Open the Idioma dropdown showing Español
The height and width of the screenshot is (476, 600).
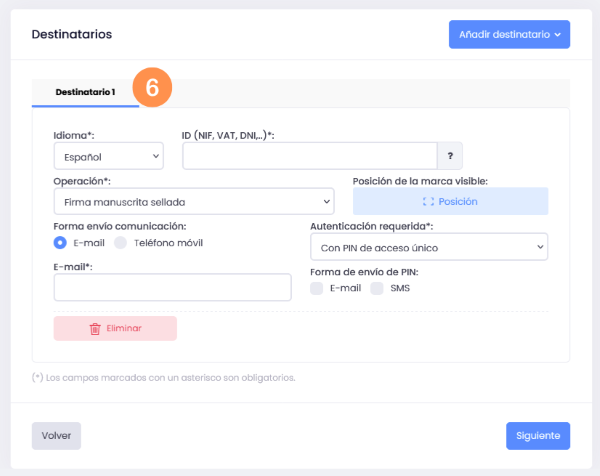click(x=109, y=156)
